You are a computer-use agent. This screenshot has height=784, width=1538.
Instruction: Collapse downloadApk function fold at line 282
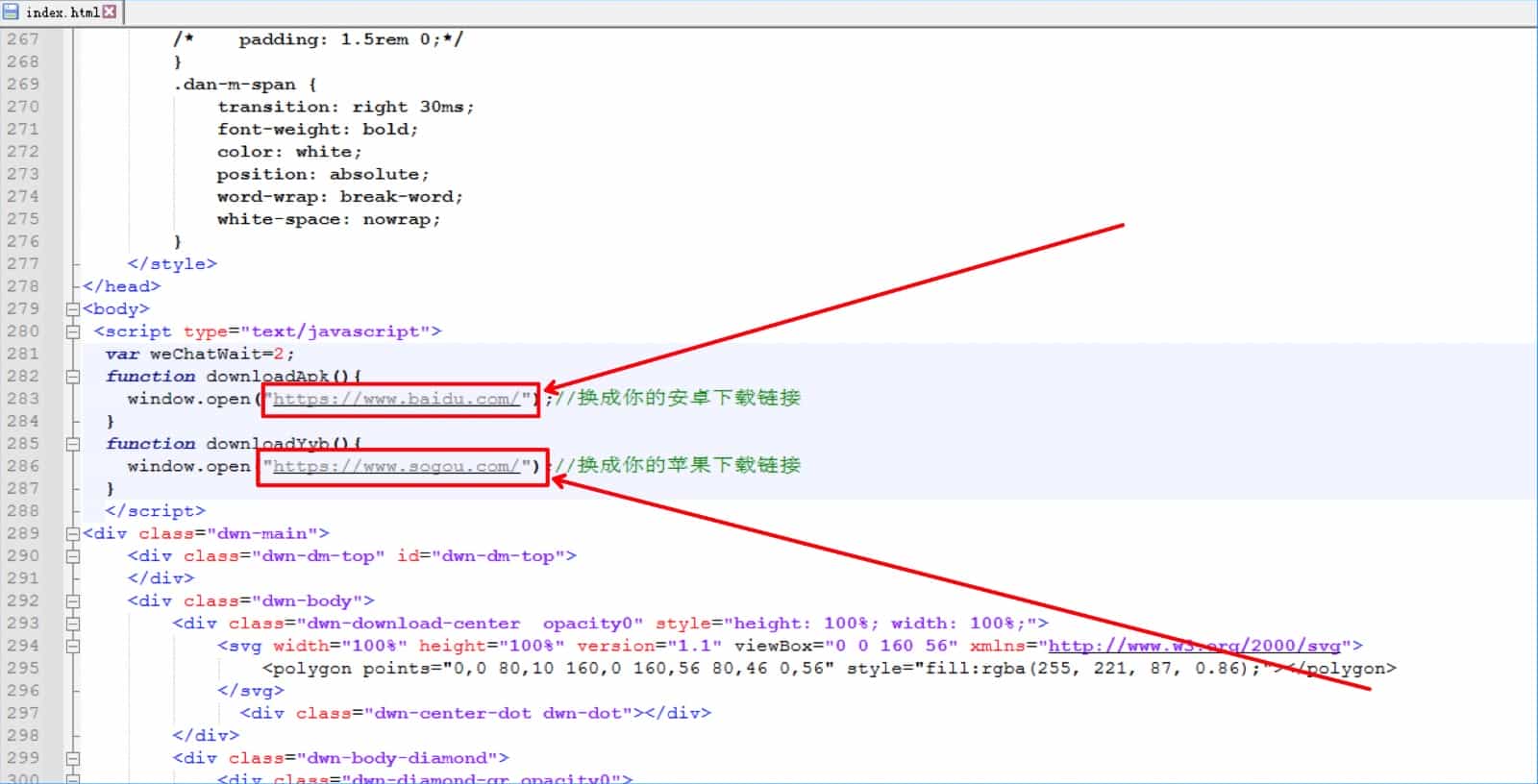[x=72, y=377]
